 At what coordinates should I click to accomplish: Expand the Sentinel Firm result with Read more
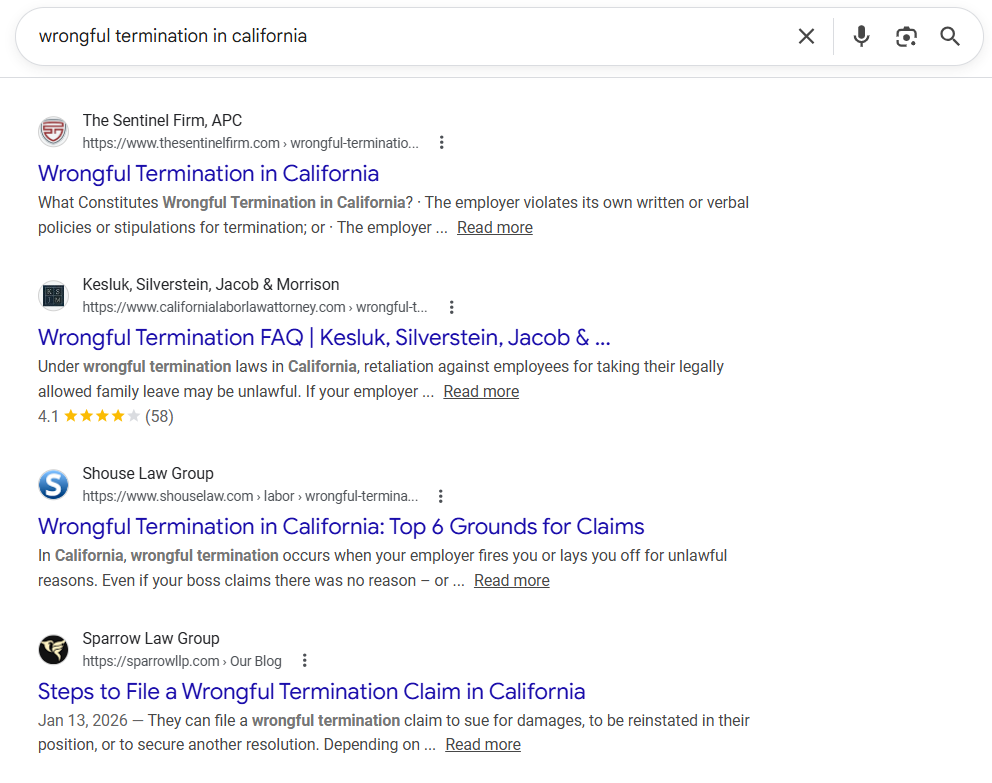pos(494,227)
